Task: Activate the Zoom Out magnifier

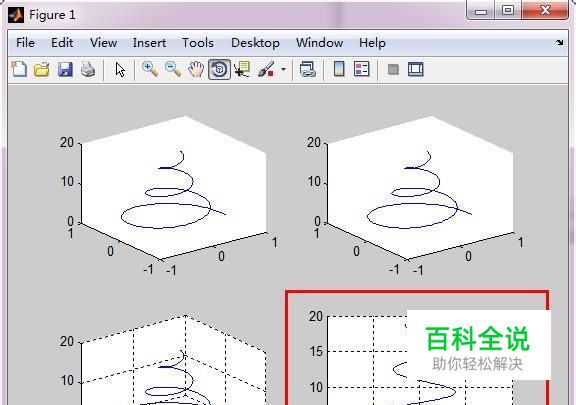Action: tap(173, 69)
